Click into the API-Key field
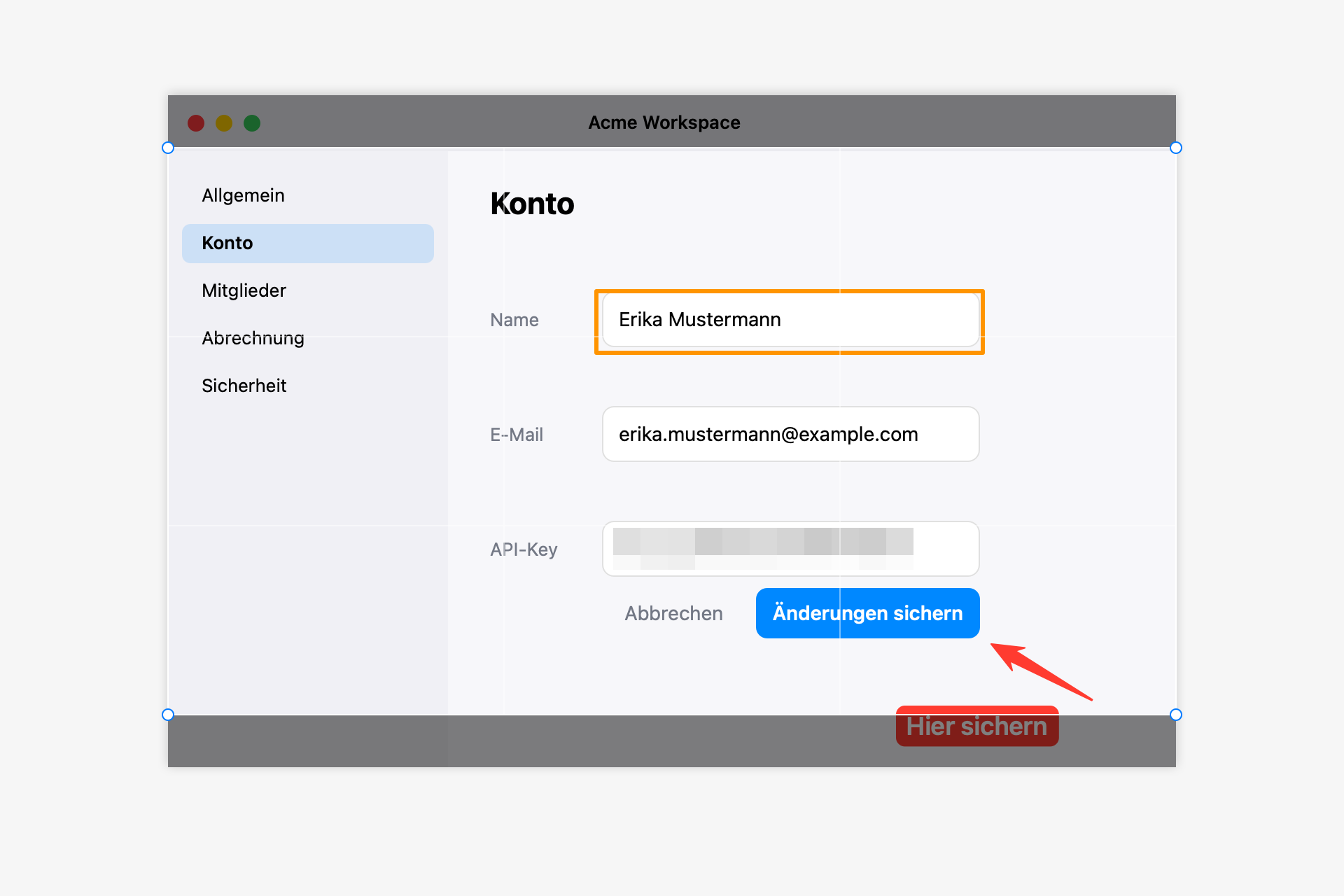1344x896 pixels. click(790, 549)
